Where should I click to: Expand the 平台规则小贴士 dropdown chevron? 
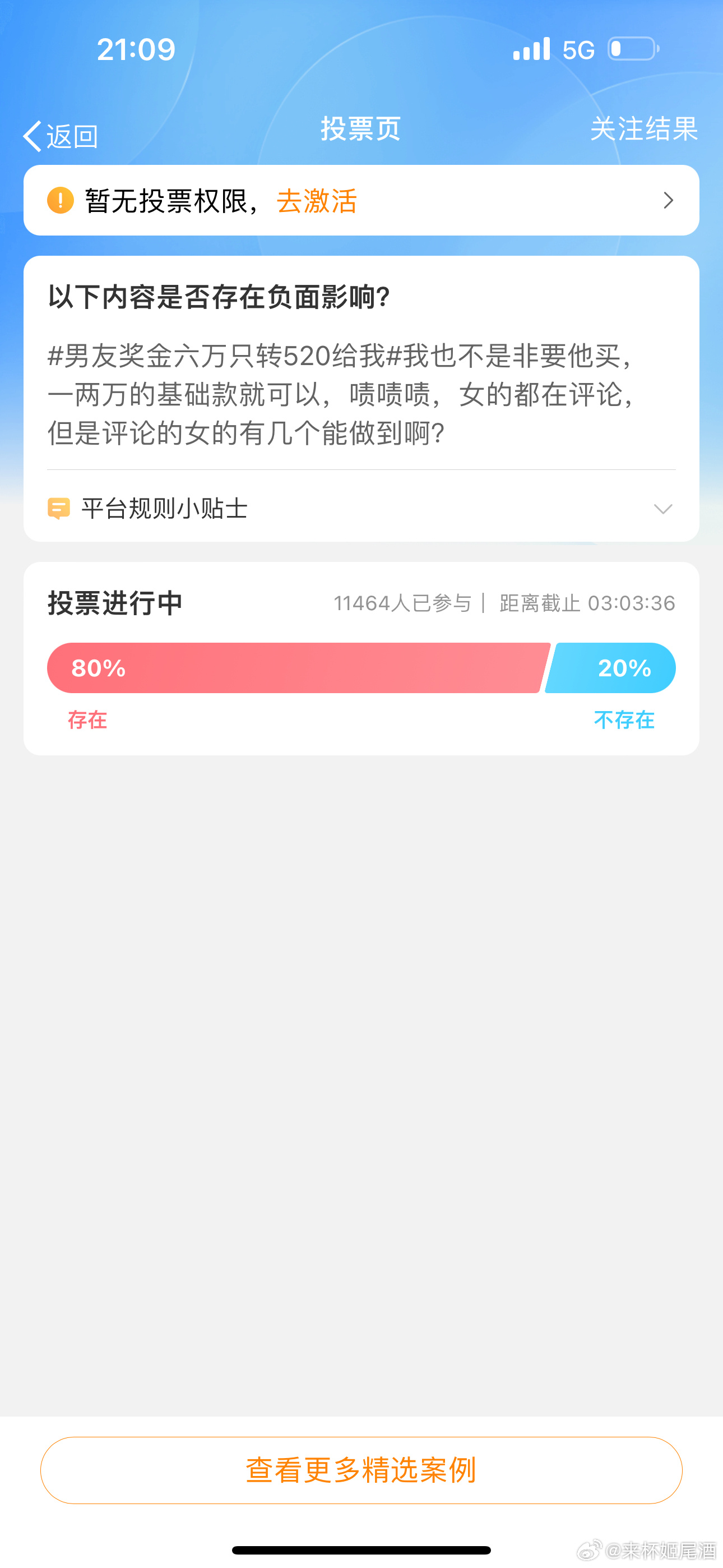point(662,509)
